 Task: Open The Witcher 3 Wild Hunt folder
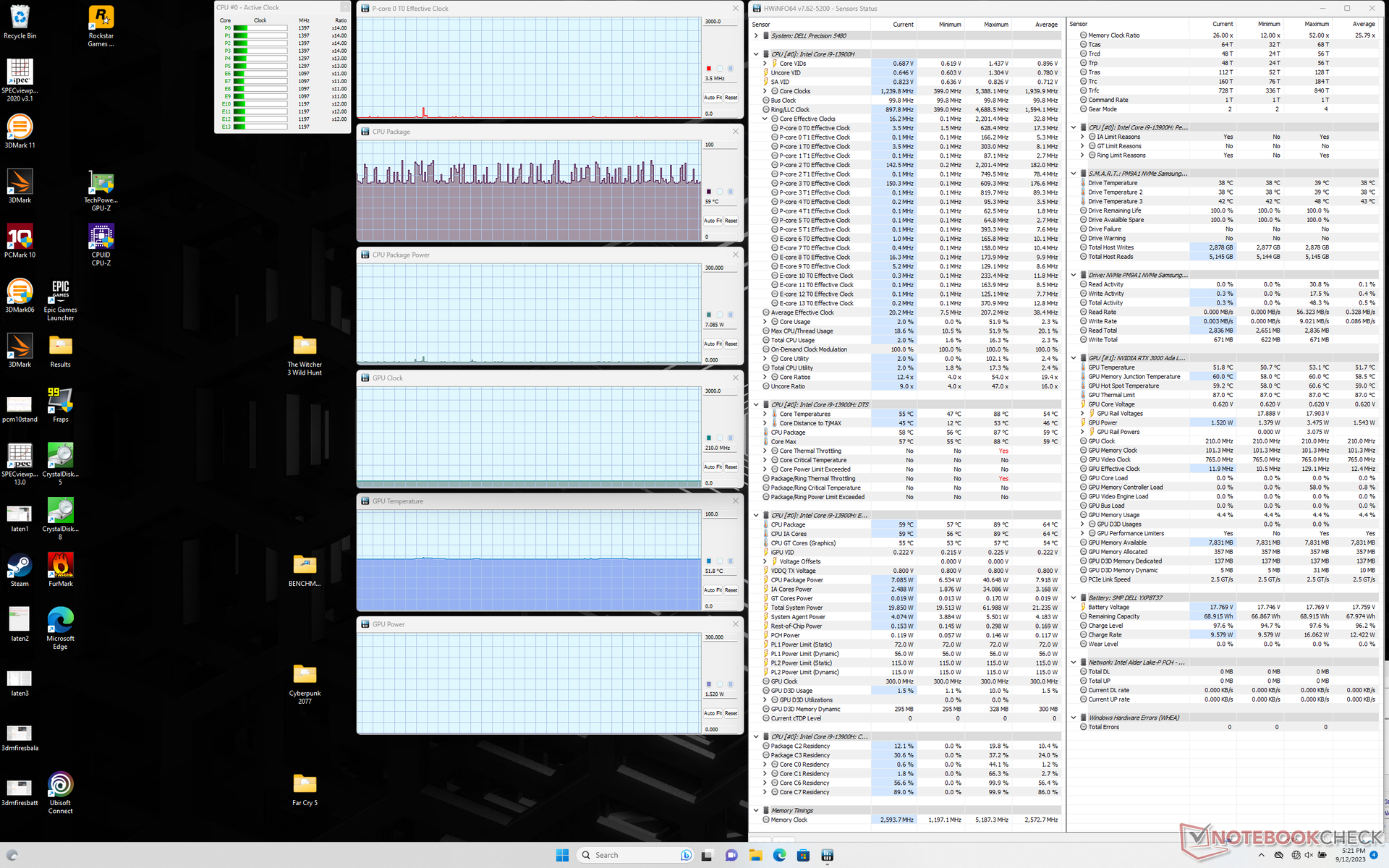[305, 354]
